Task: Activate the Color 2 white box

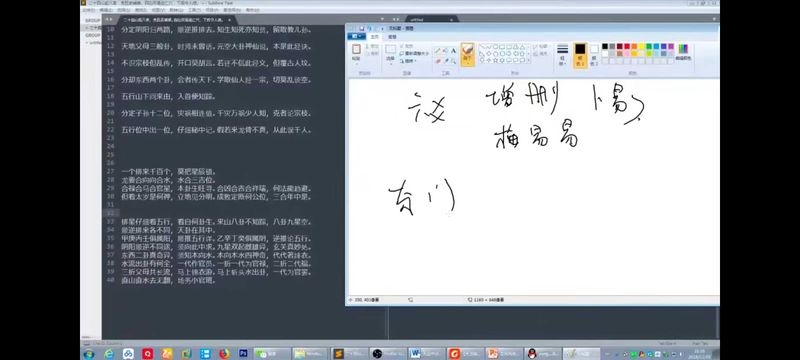Action: pyautogui.click(x=594, y=55)
